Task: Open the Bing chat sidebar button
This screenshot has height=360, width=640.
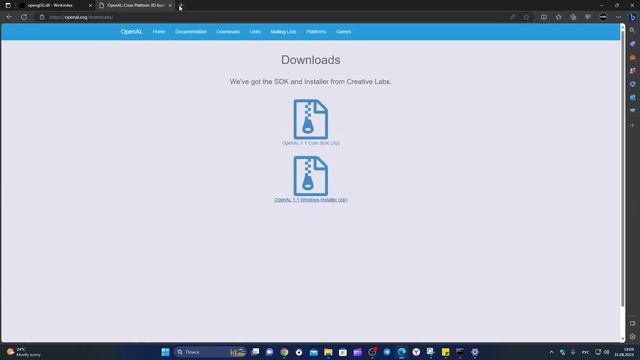Action: coord(633,17)
